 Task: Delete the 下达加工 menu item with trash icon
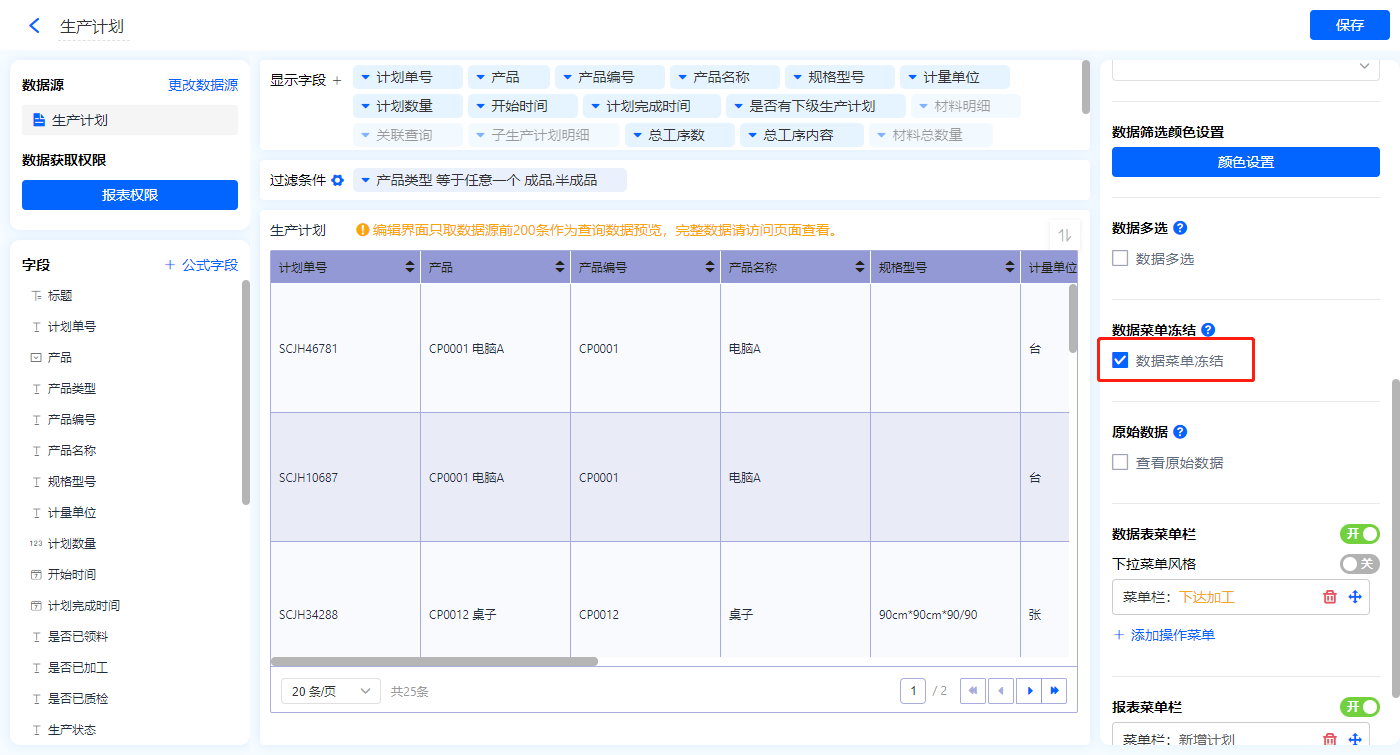point(1329,597)
